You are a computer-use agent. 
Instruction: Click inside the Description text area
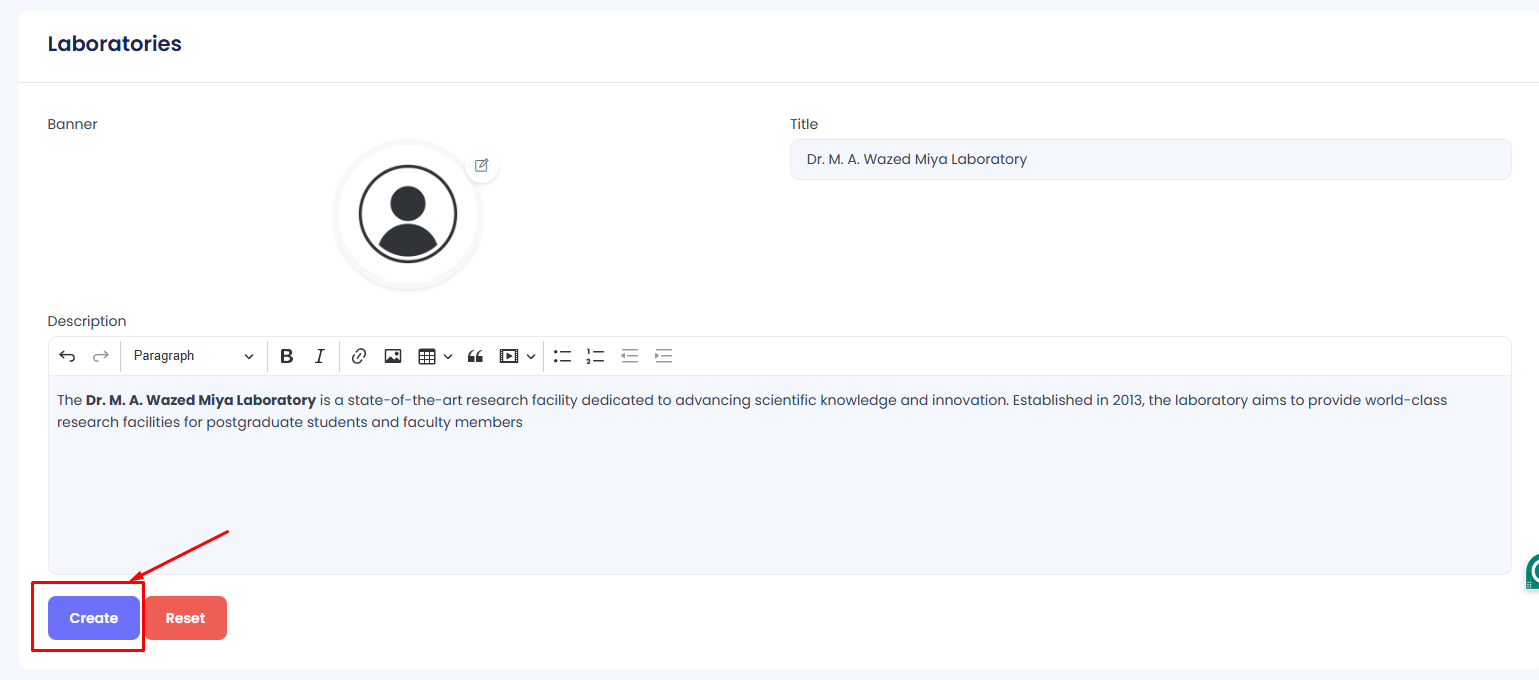780,490
